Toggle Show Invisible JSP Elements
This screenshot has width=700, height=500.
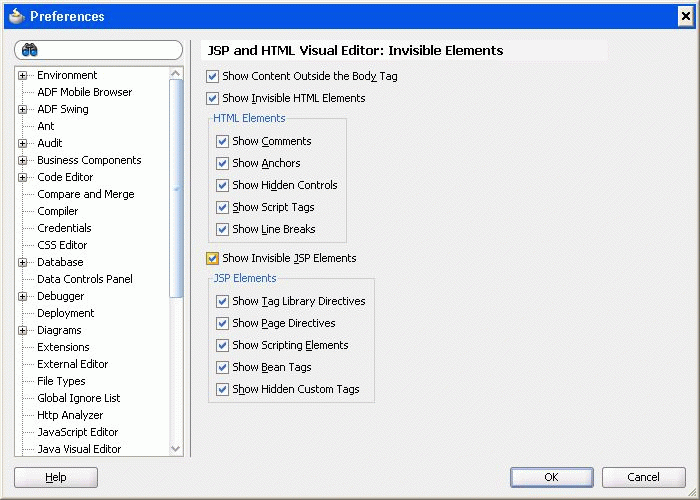(x=212, y=258)
